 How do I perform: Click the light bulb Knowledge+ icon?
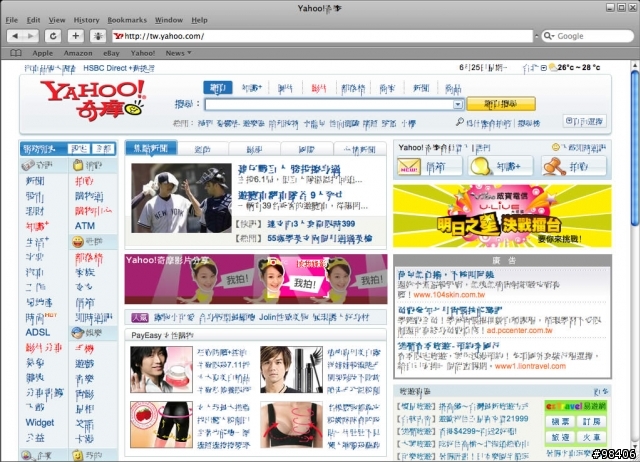tap(480, 167)
